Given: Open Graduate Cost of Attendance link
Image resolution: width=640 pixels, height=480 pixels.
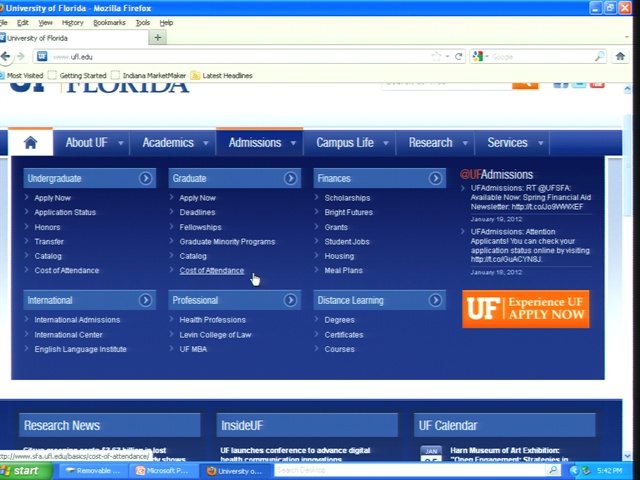Looking at the screenshot, I should point(211,271).
